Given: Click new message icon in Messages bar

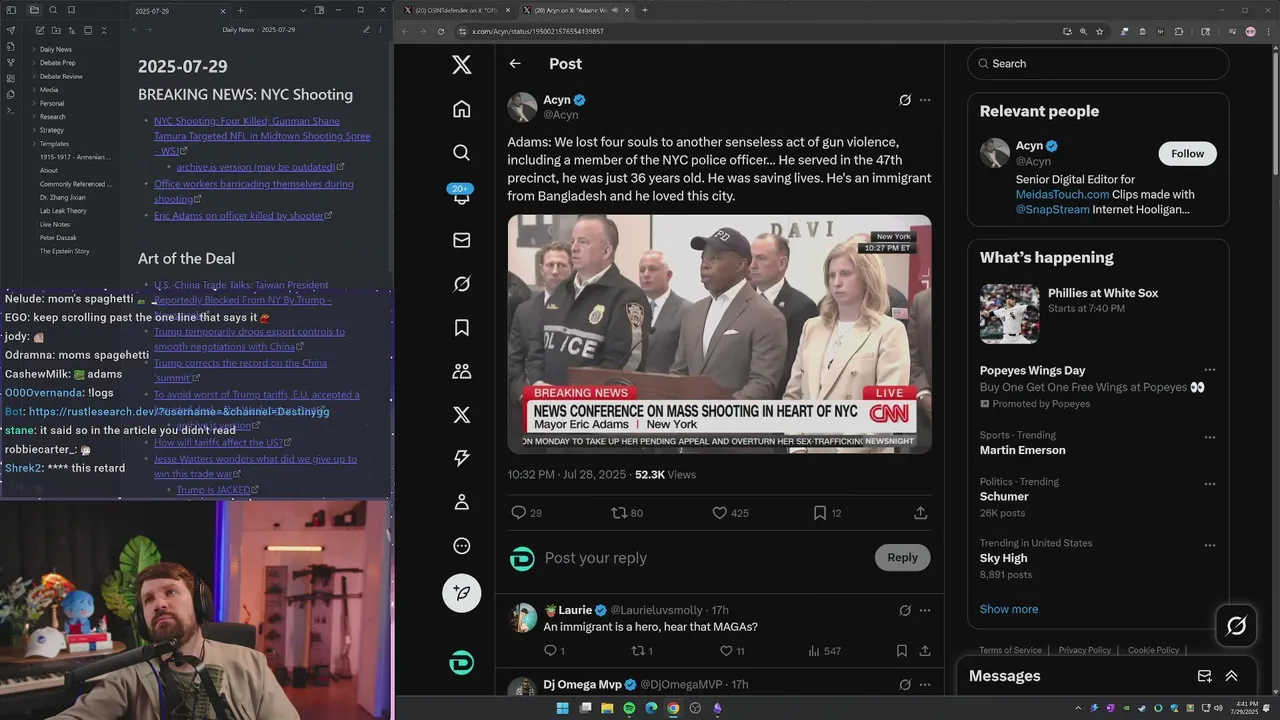Looking at the screenshot, I should coord(1205,676).
